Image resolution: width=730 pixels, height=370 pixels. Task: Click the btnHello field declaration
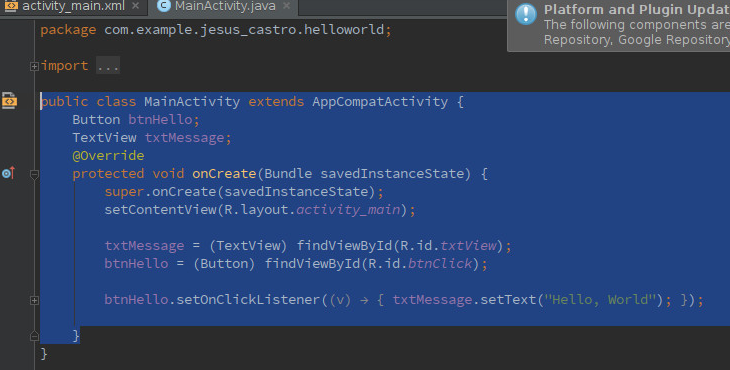click(136, 120)
